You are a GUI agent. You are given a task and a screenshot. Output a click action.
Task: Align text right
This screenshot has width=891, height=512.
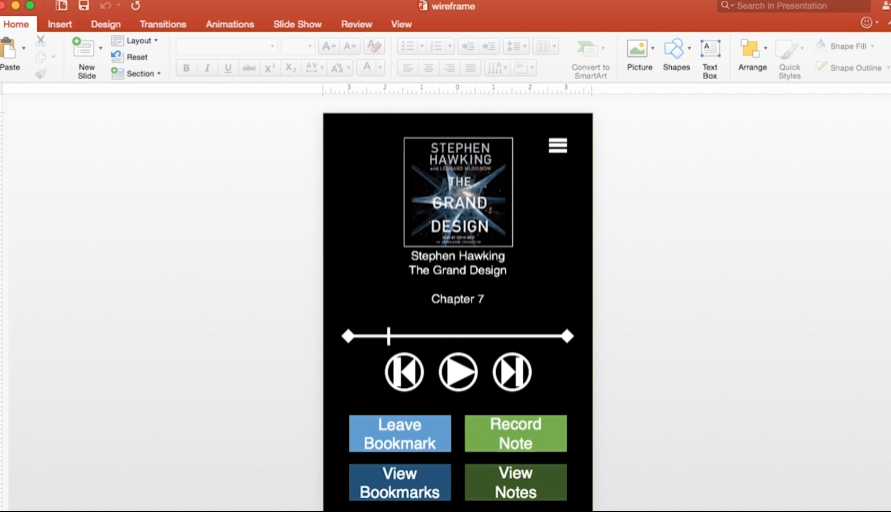pyautogui.click(x=449, y=68)
